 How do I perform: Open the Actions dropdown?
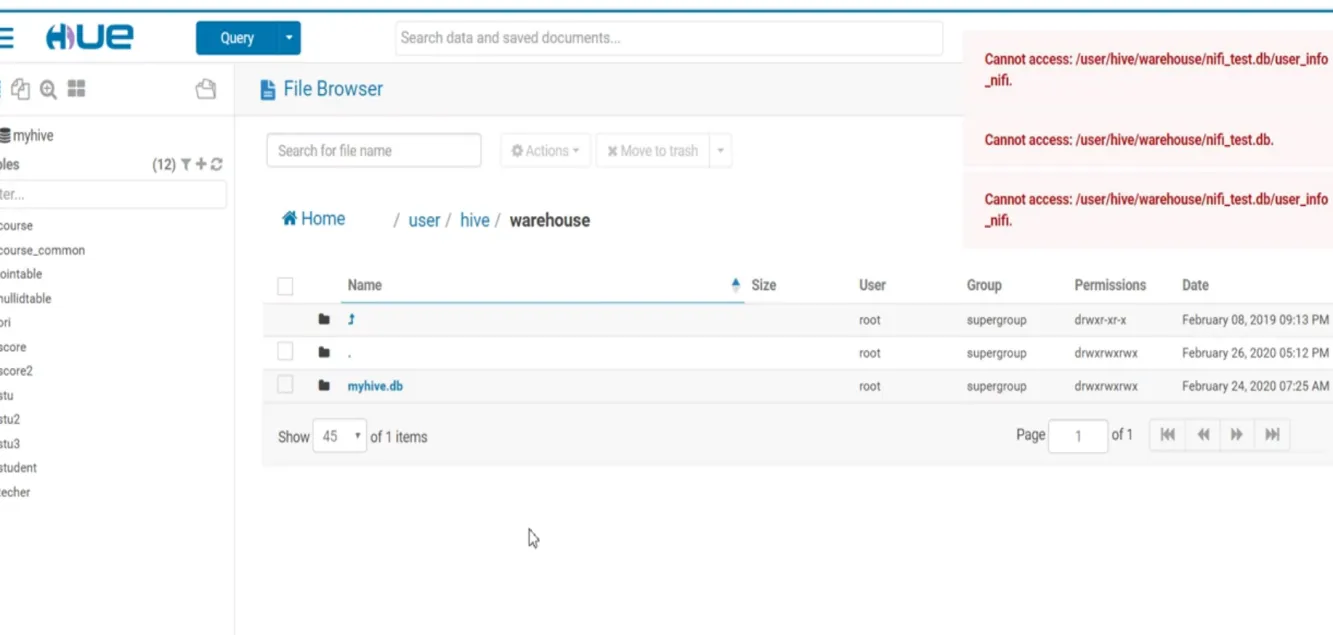(545, 151)
